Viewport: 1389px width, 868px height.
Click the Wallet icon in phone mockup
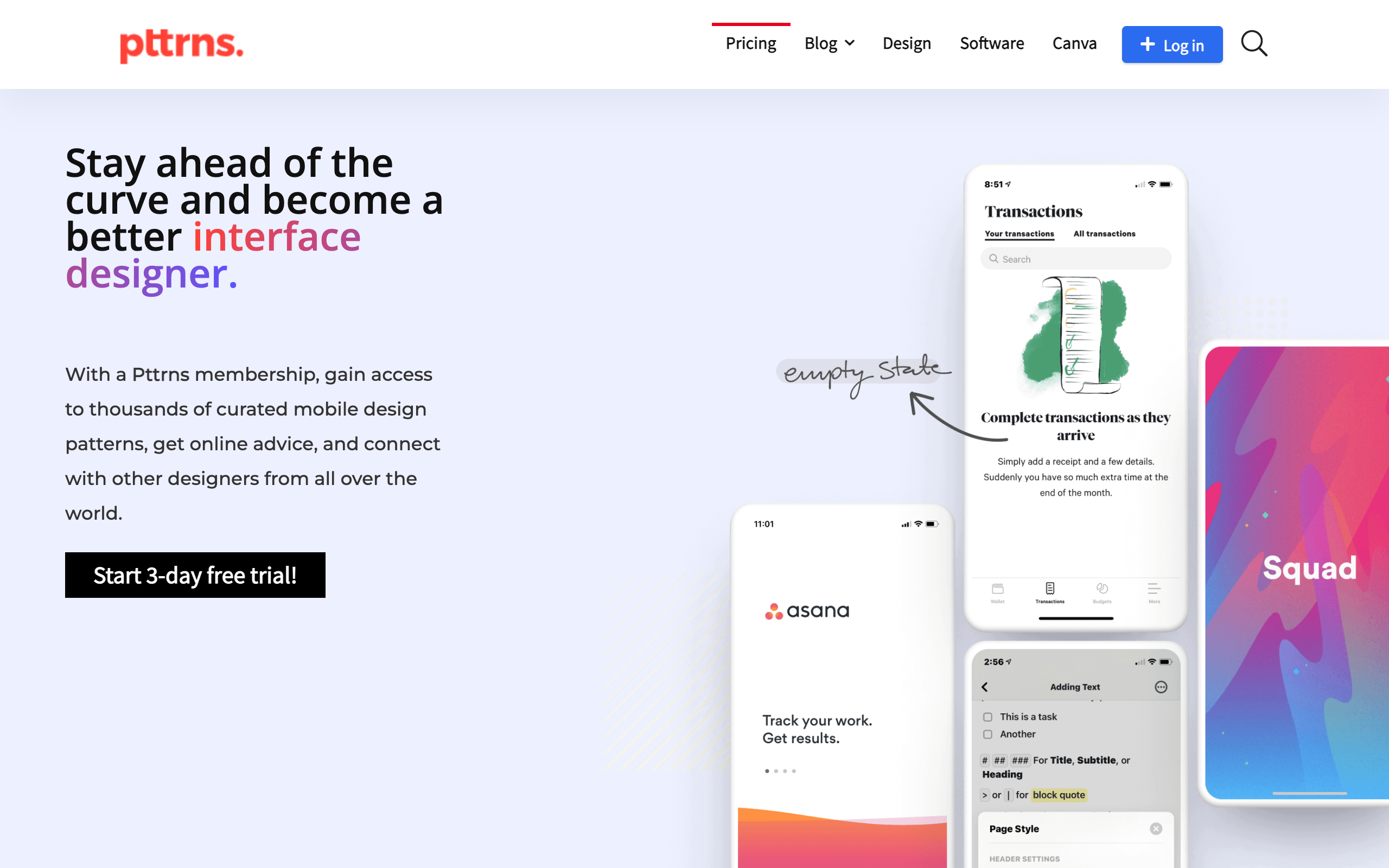coord(998,590)
